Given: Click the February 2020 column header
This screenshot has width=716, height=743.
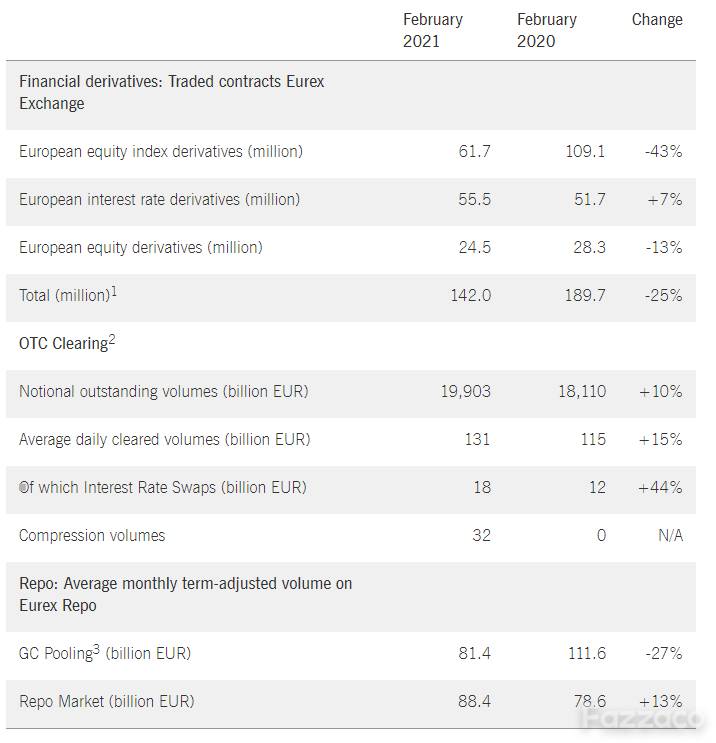Looking at the screenshot, I should [x=547, y=30].
